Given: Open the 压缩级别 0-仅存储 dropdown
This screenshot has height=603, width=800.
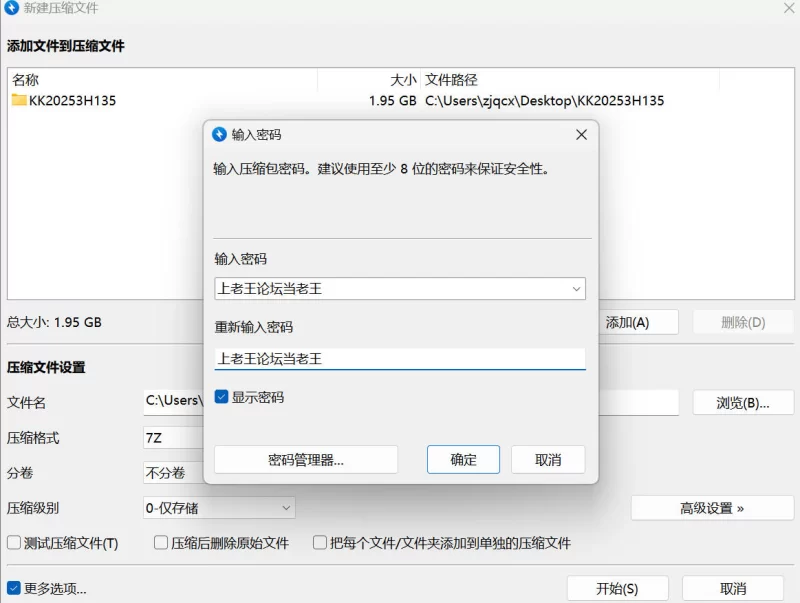Looking at the screenshot, I should coord(219,508).
